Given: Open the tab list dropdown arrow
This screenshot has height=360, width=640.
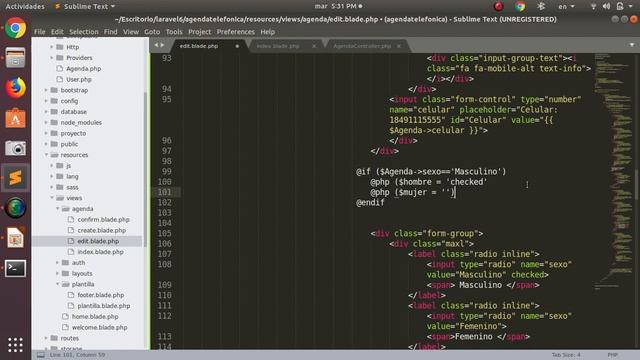Looking at the screenshot, I should (632, 45).
